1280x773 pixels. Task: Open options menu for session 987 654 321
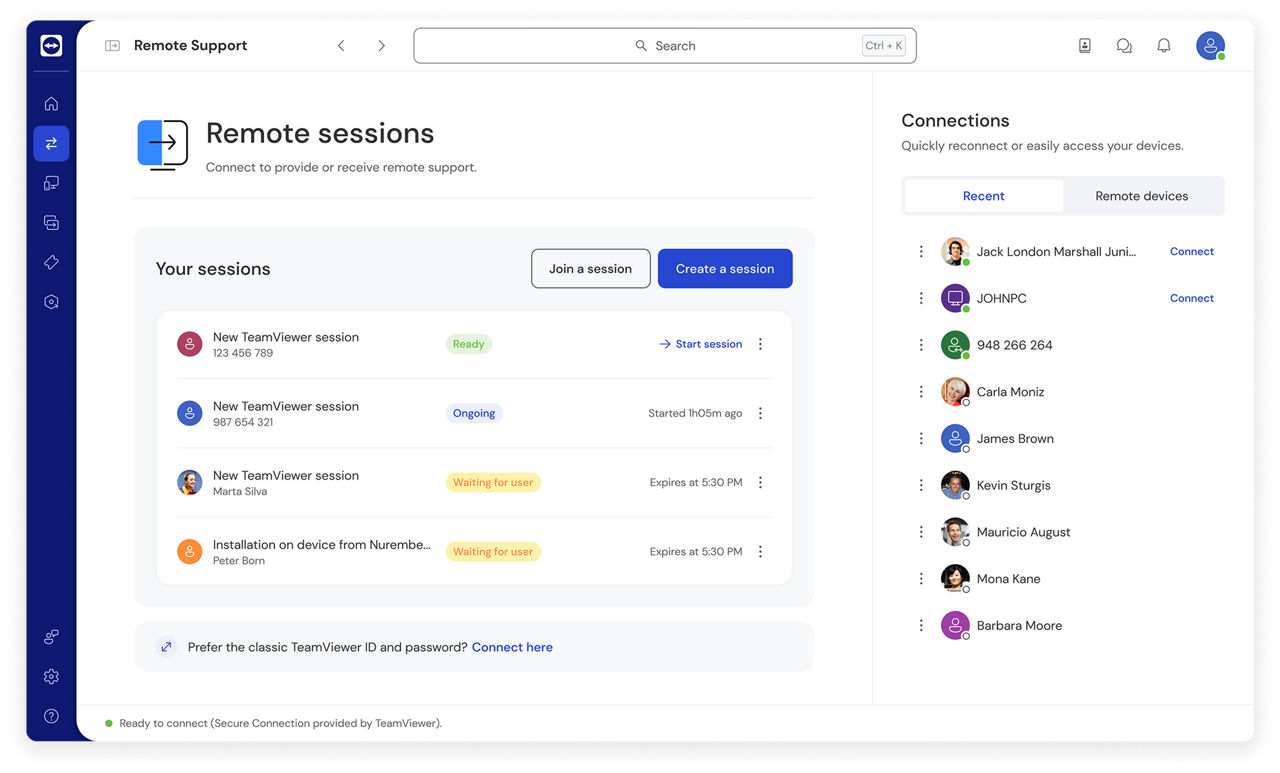pos(760,413)
